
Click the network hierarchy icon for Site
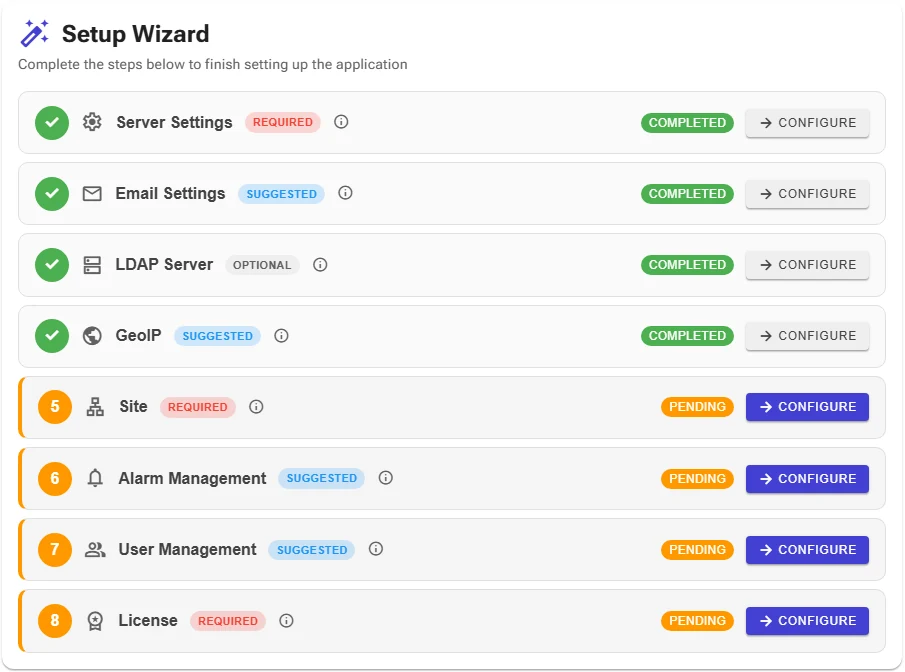(x=95, y=407)
